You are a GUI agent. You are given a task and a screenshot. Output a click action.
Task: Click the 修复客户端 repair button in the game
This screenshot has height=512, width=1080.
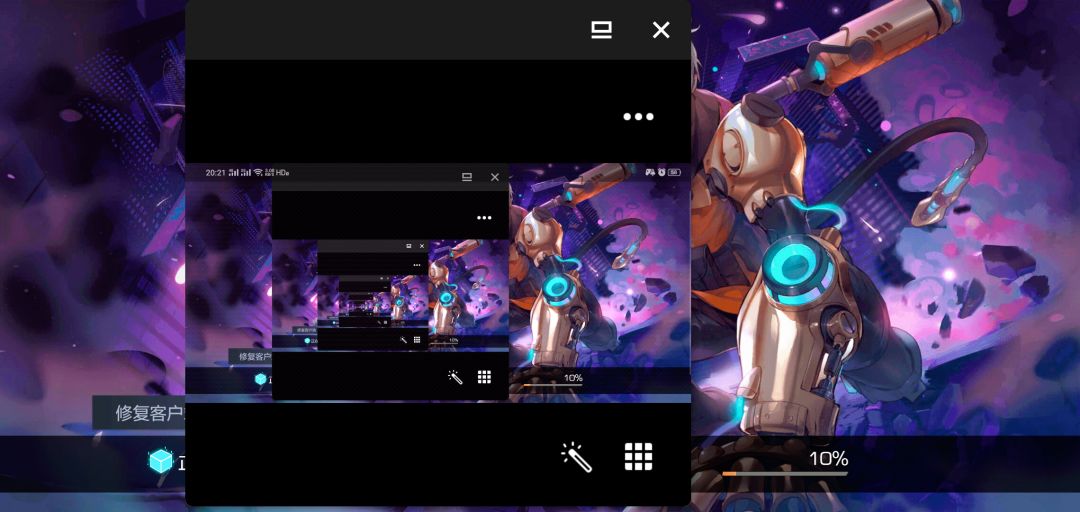pos(140,413)
